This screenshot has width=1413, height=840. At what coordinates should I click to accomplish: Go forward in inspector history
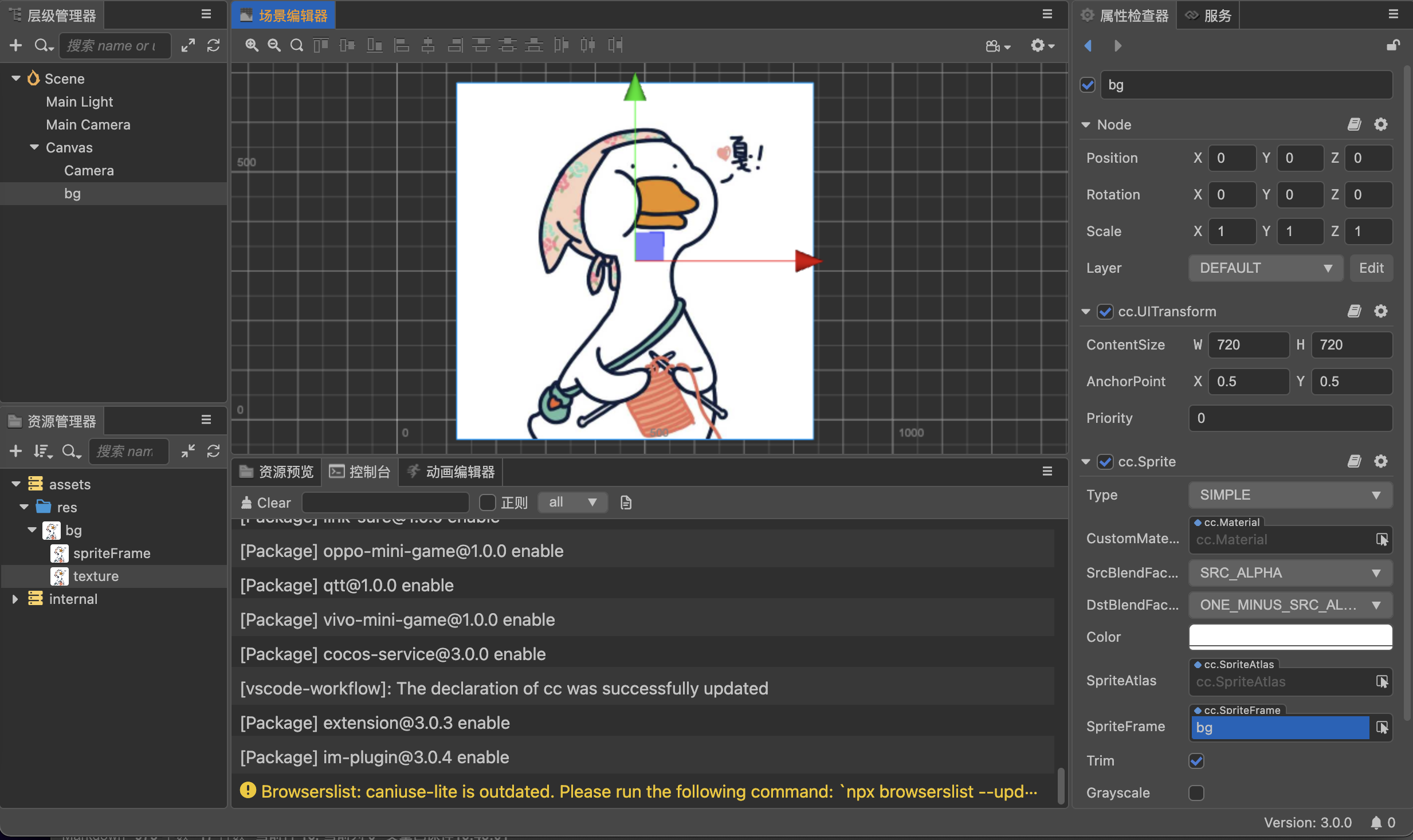tap(1117, 45)
